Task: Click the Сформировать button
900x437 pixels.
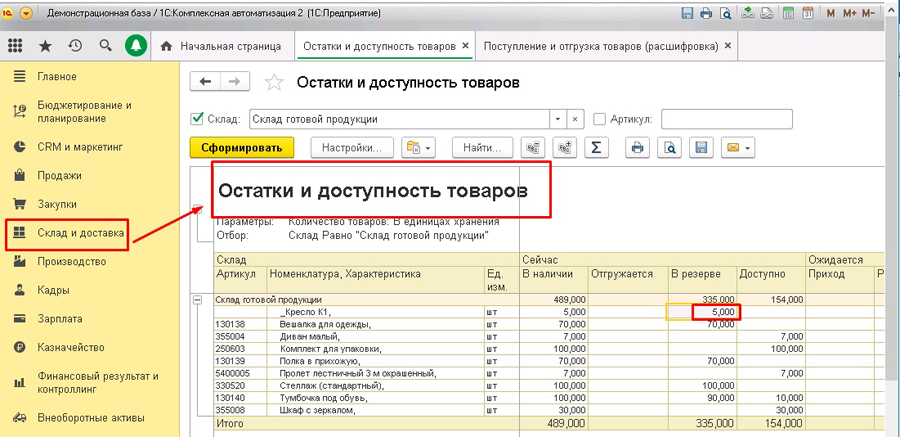Action: coord(242,148)
